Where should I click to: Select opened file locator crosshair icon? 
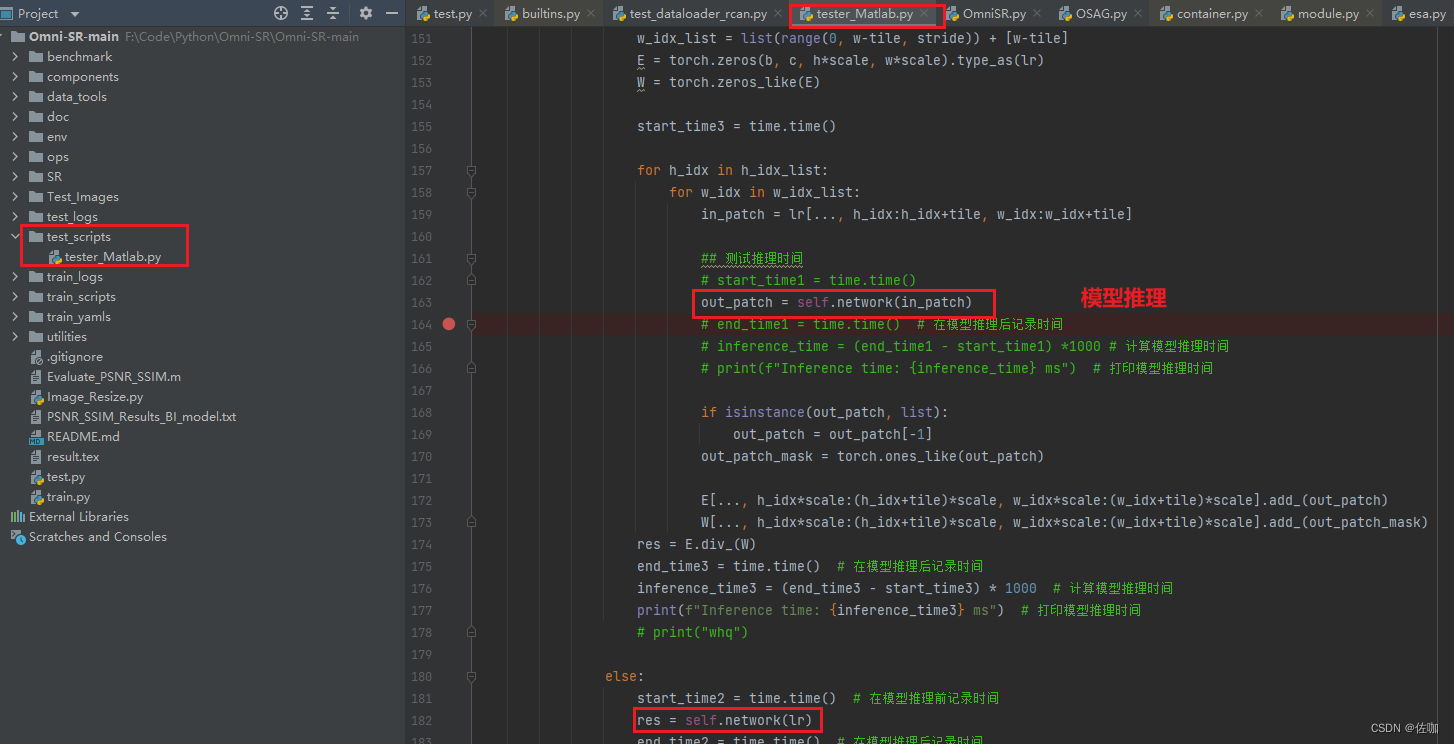281,13
